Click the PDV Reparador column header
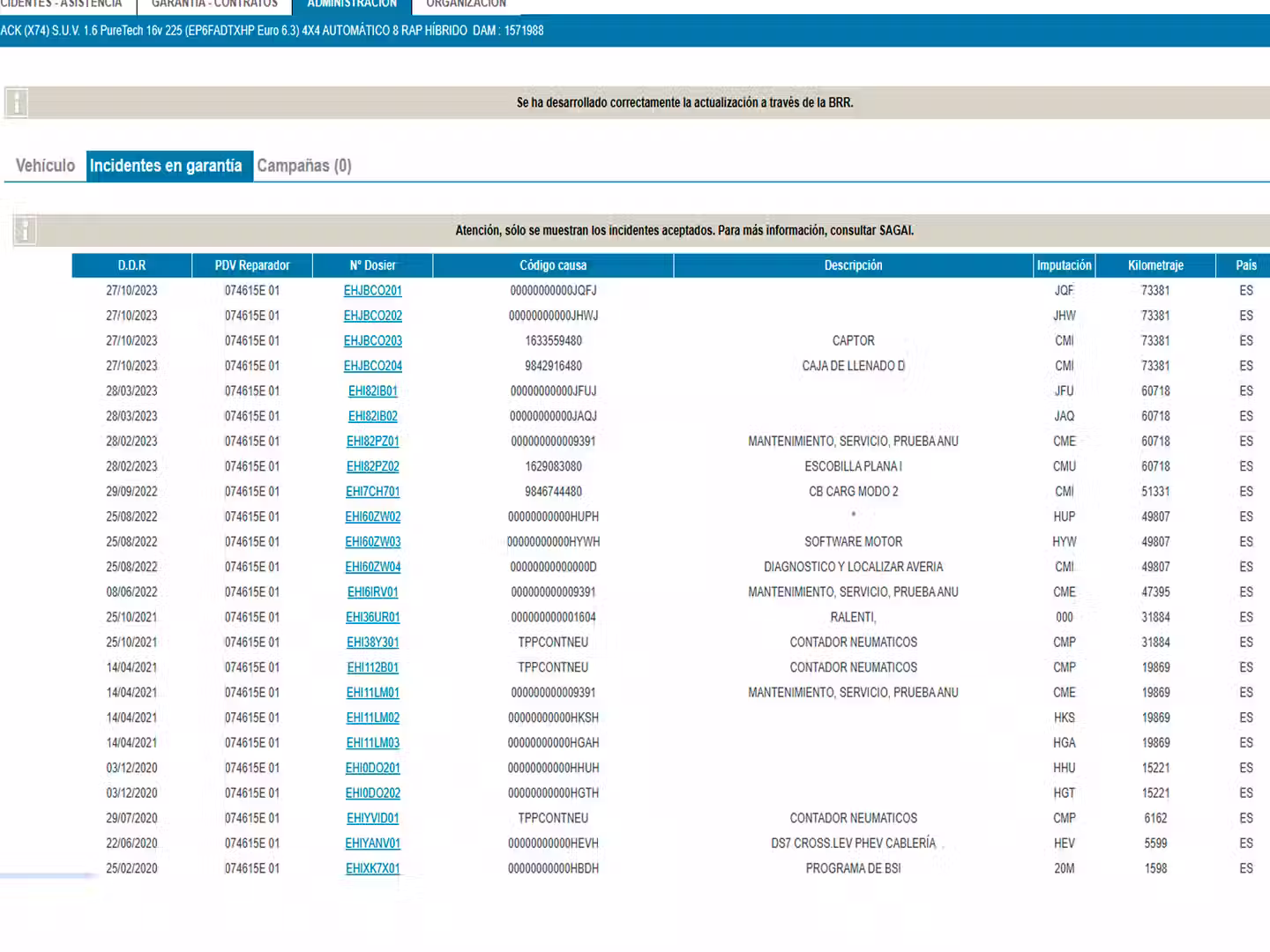Screen dimensions: 1270x952 click(x=252, y=265)
